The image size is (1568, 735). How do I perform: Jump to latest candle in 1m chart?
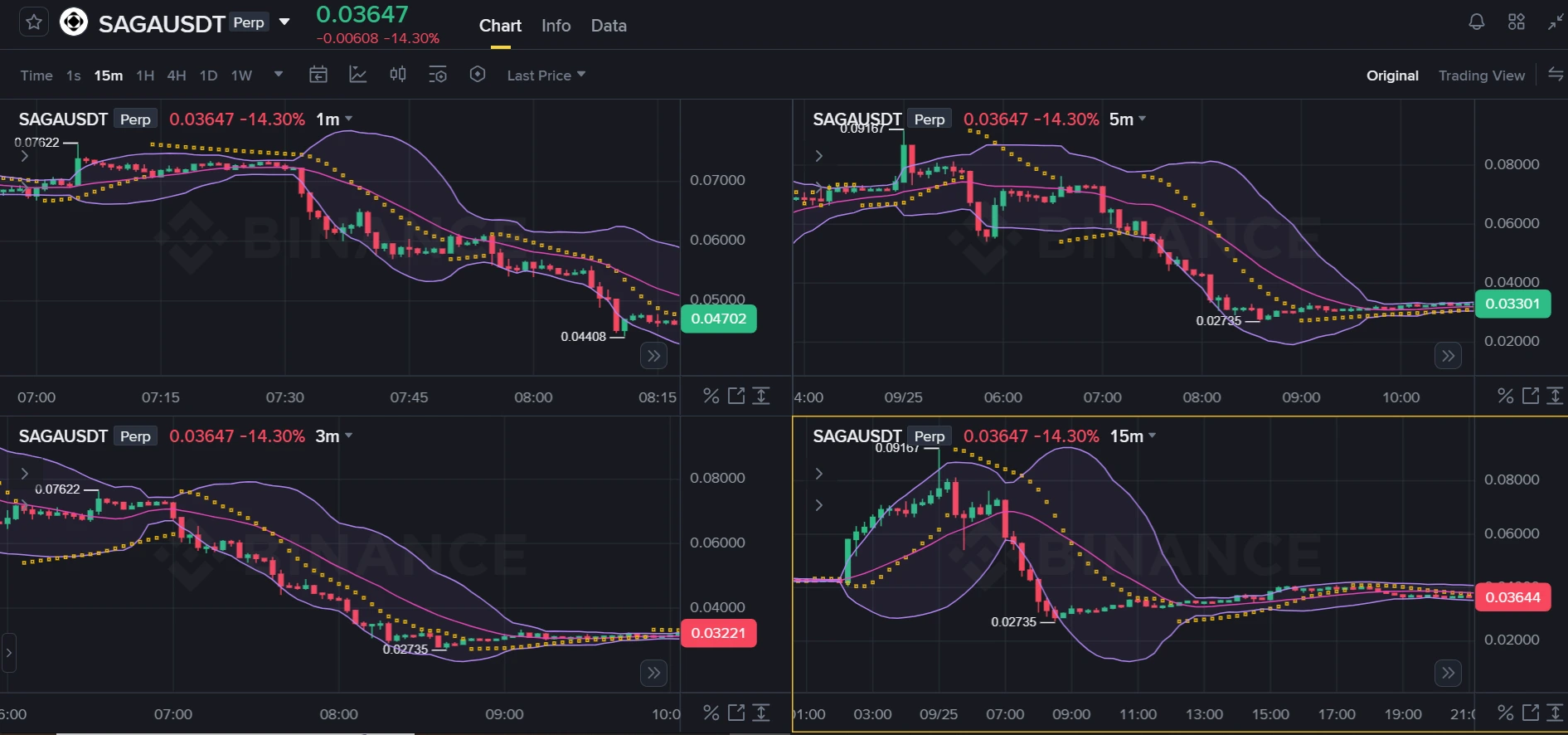coord(654,356)
